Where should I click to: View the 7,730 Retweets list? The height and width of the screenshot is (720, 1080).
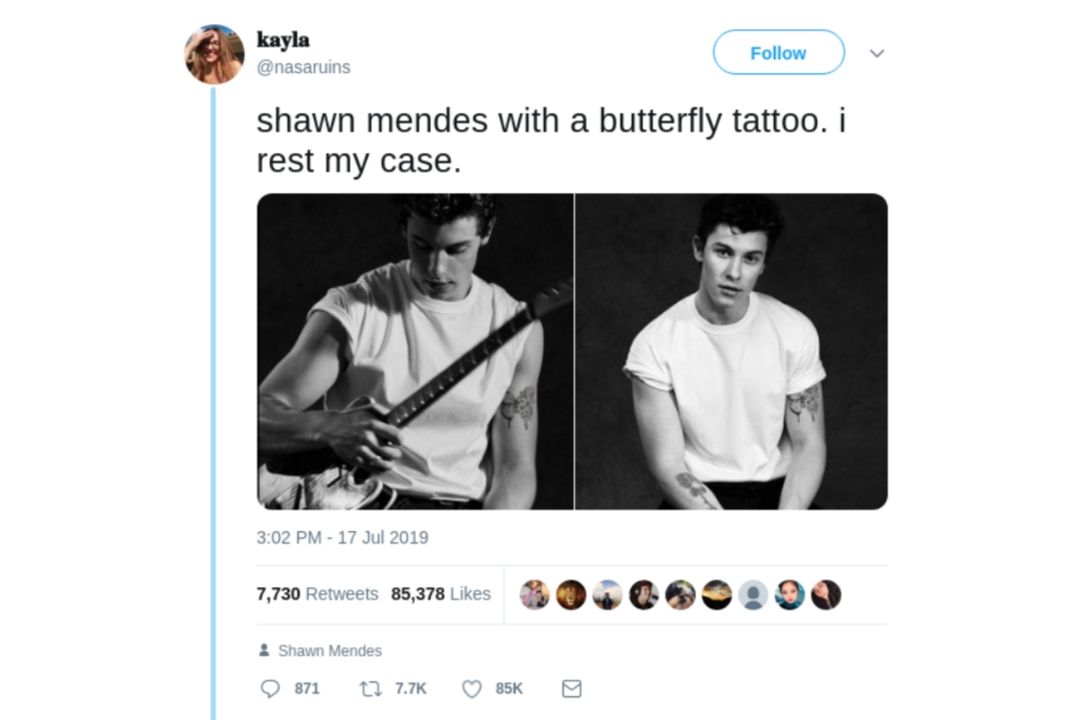click(x=318, y=594)
